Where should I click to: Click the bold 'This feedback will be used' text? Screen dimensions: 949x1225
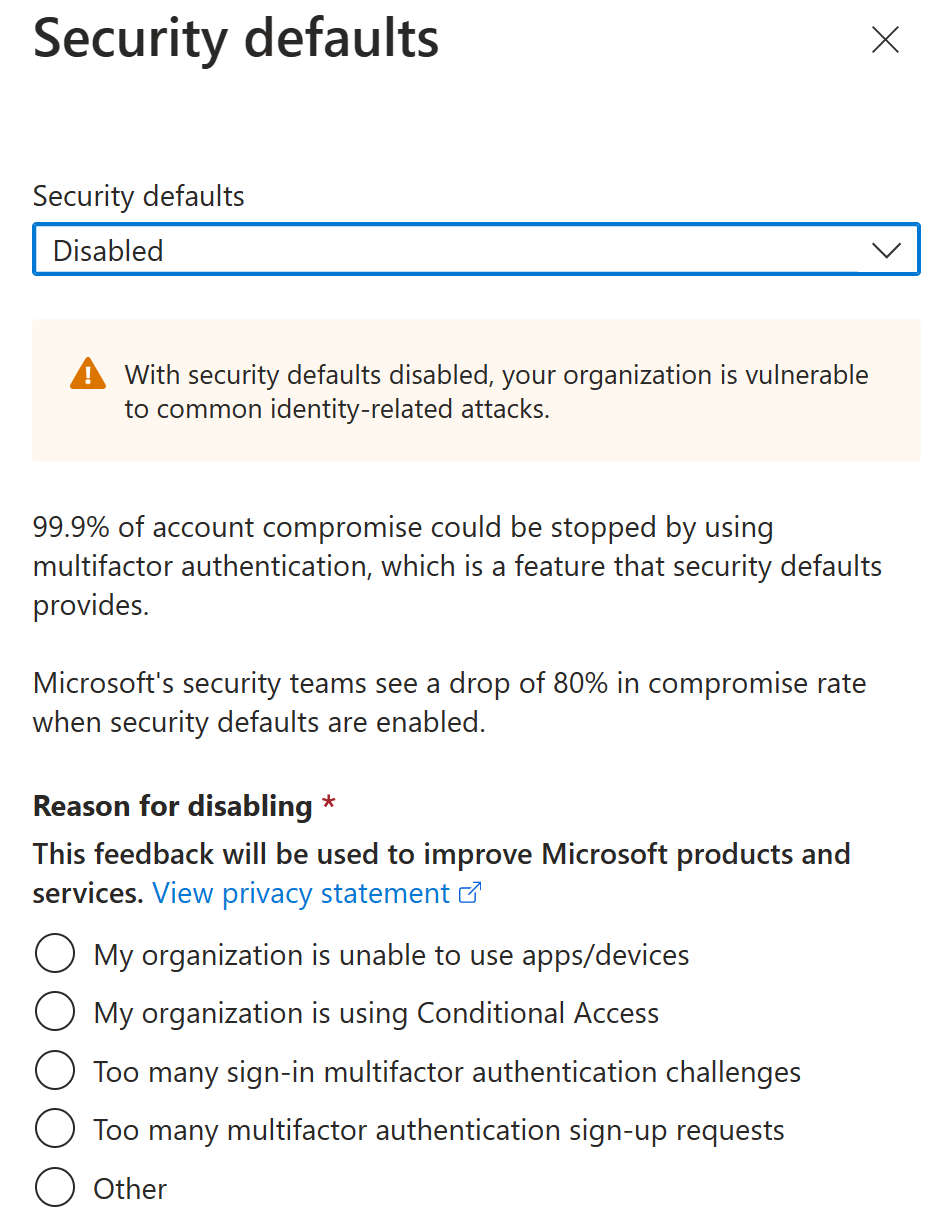point(441,855)
